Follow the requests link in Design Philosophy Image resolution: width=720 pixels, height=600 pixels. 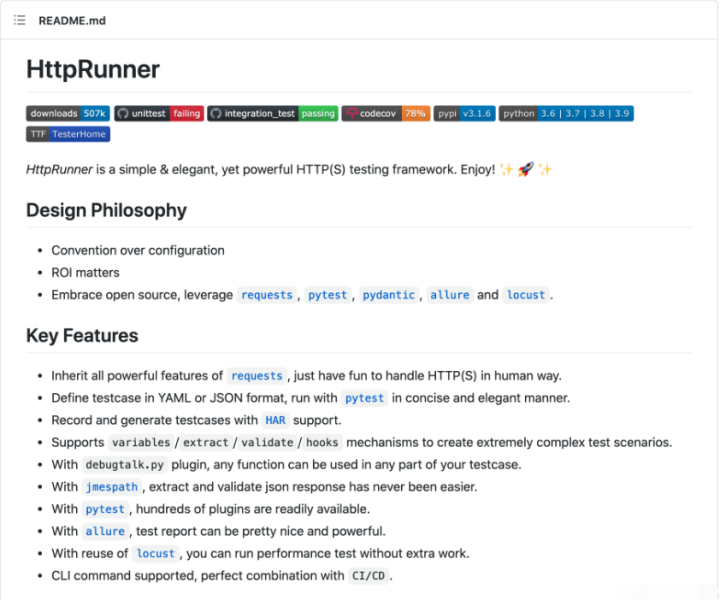pyautogui.click(x=267, y=295)
